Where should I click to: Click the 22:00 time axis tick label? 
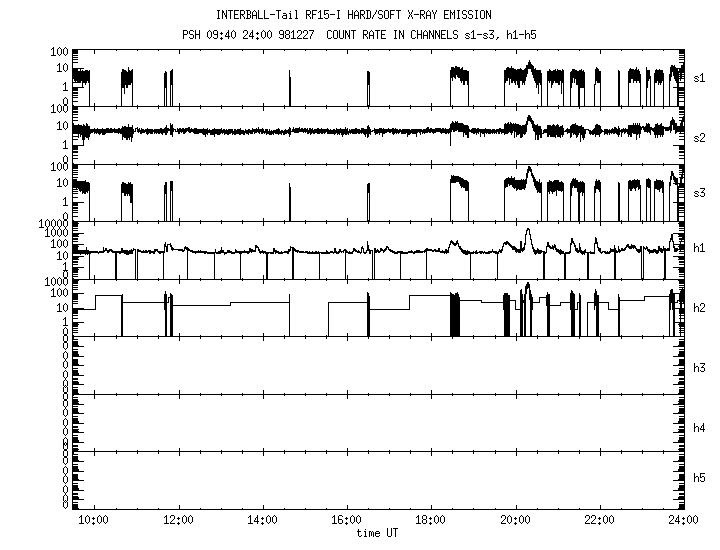tap(599, 520)
